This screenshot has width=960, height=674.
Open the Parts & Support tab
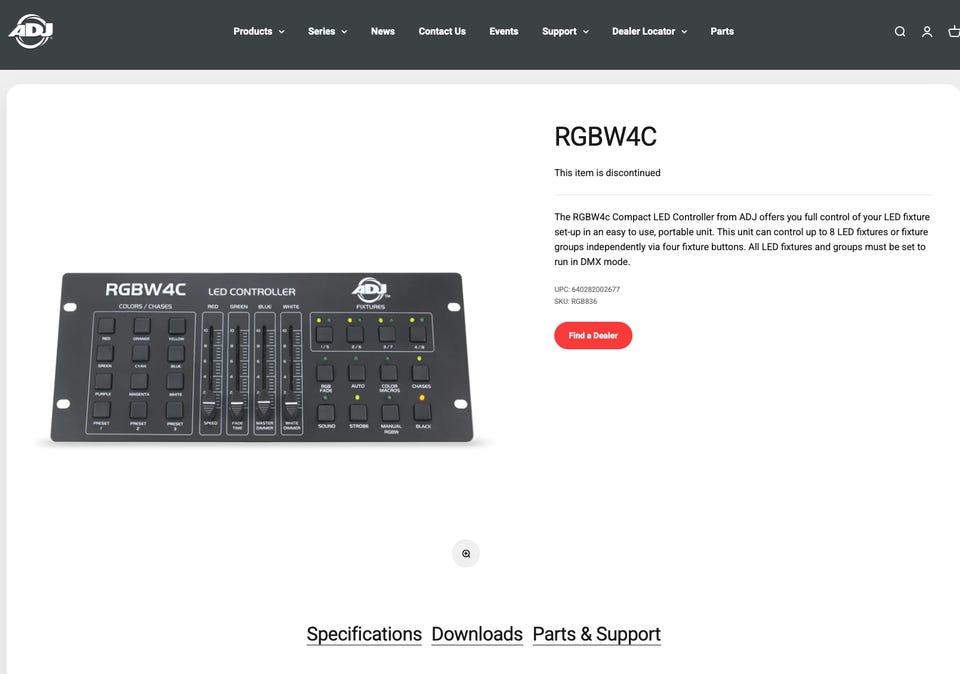coord(596,634)
